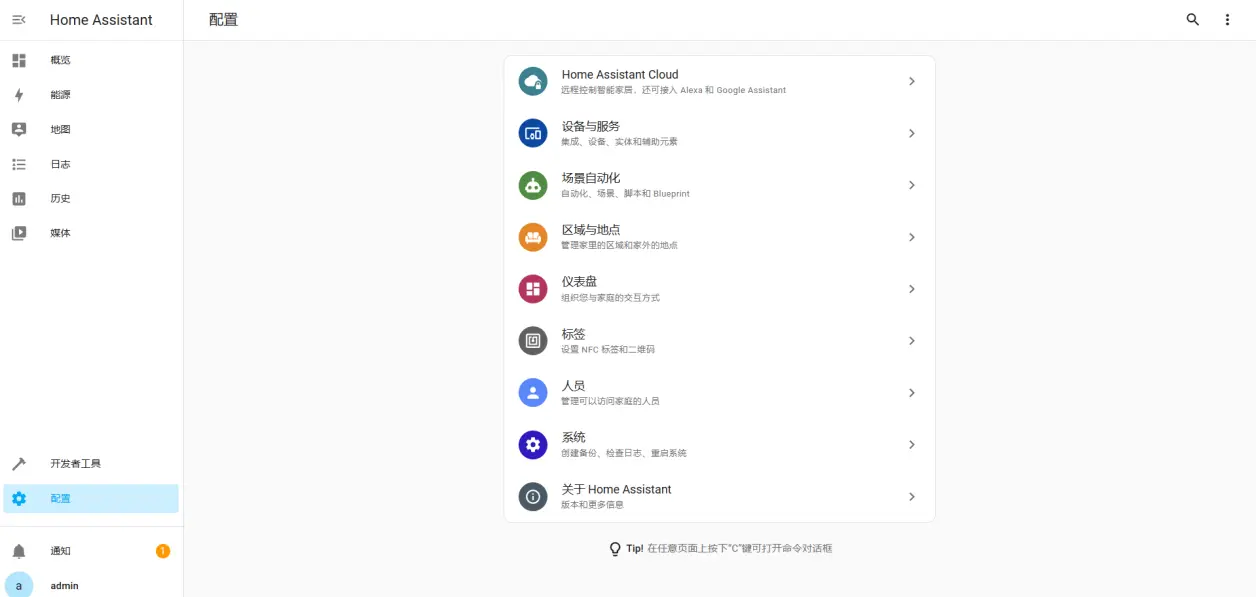Click text 版本和更多信息
Screen dimensions: 1256x597
(x=593, y=506)
